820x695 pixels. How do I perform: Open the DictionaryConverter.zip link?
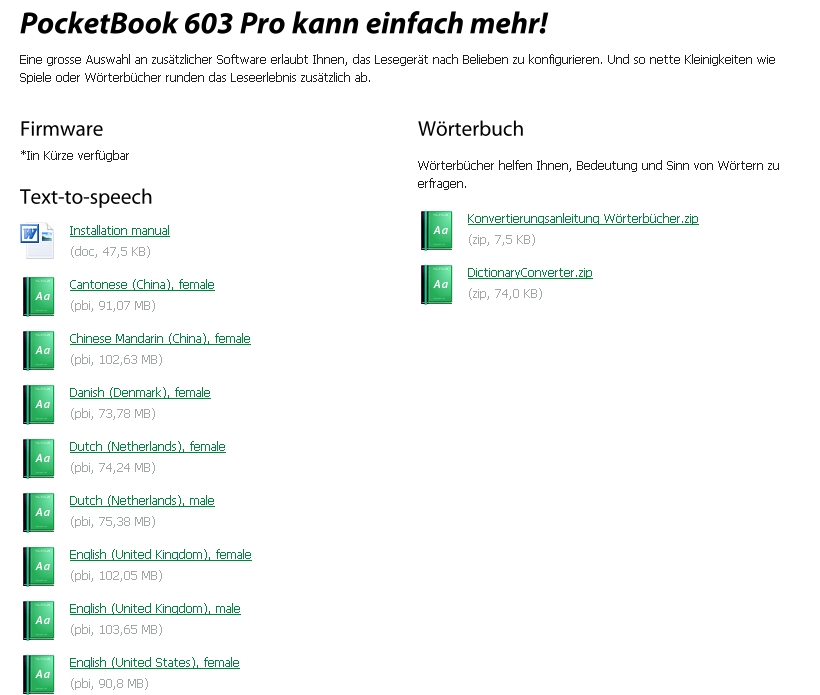point(530,272)
